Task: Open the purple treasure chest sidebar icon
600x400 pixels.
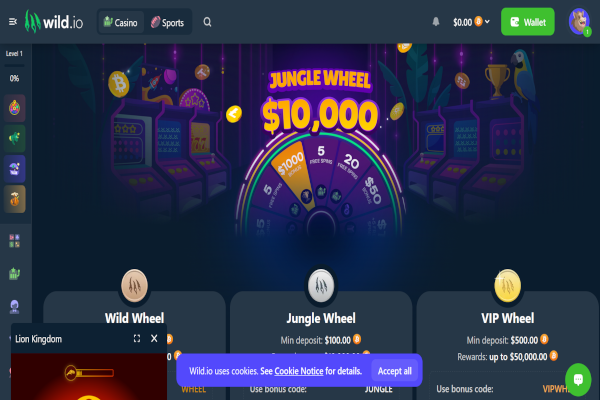Action: pyautogui.click(x=15, y=168)
